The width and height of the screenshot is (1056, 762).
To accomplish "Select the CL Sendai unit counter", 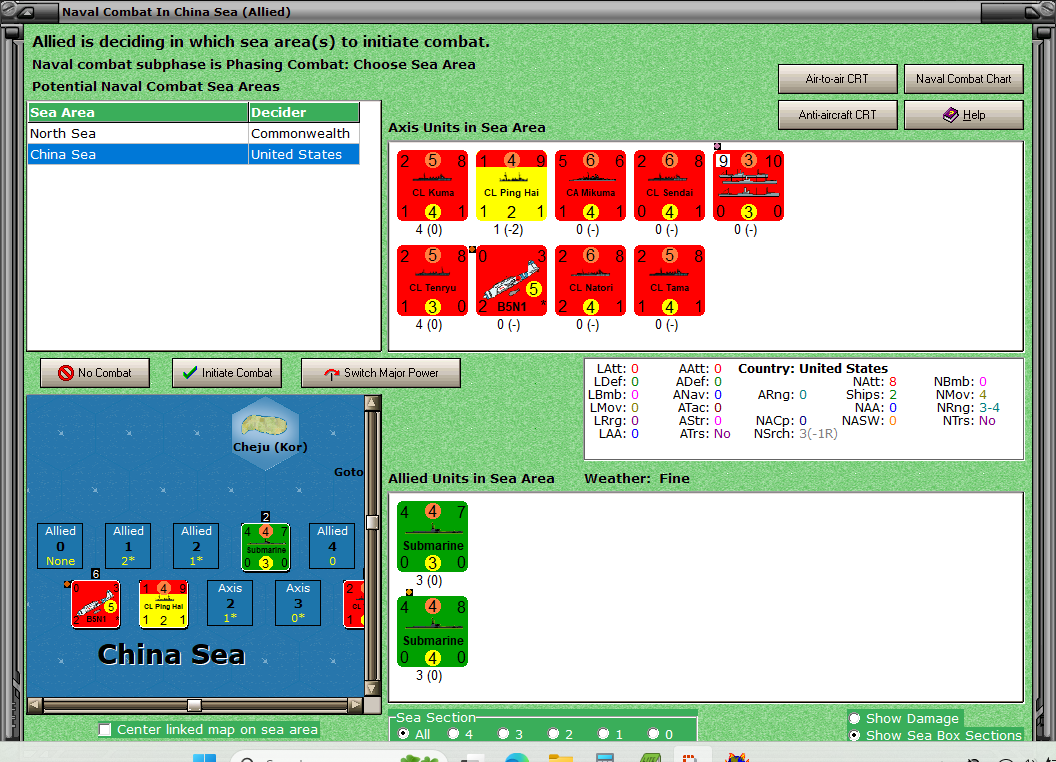I will click(669, 185).
